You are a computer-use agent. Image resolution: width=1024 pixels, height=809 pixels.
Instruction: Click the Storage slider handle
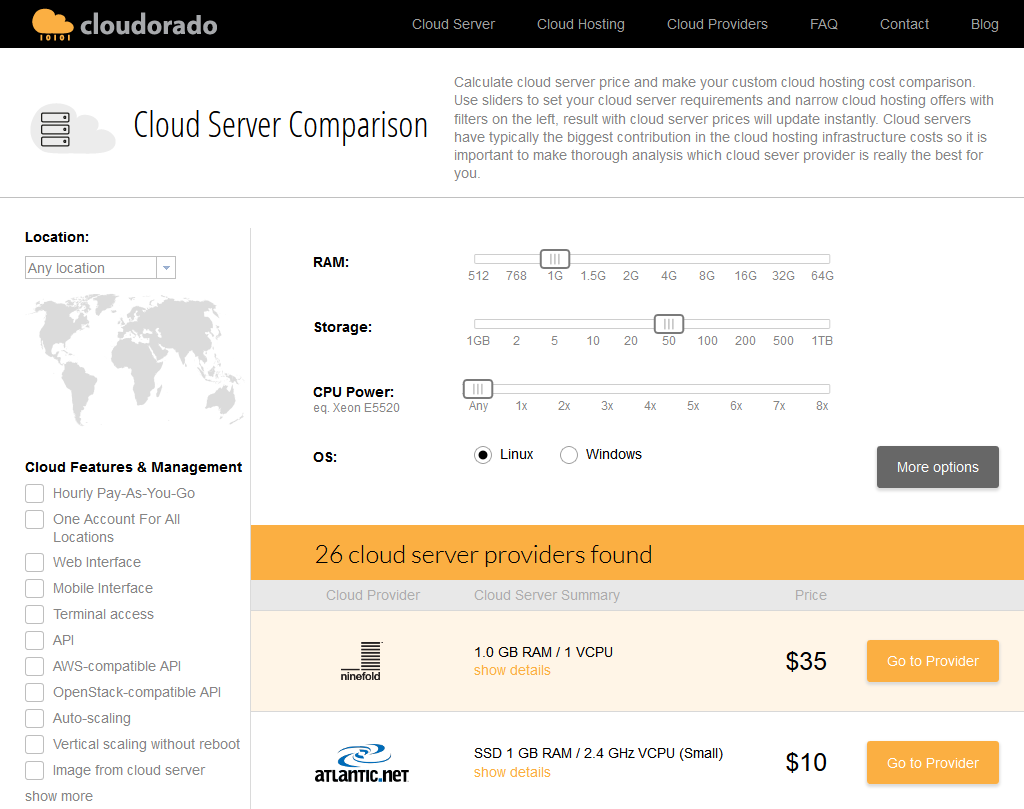[x=668, y=324]
